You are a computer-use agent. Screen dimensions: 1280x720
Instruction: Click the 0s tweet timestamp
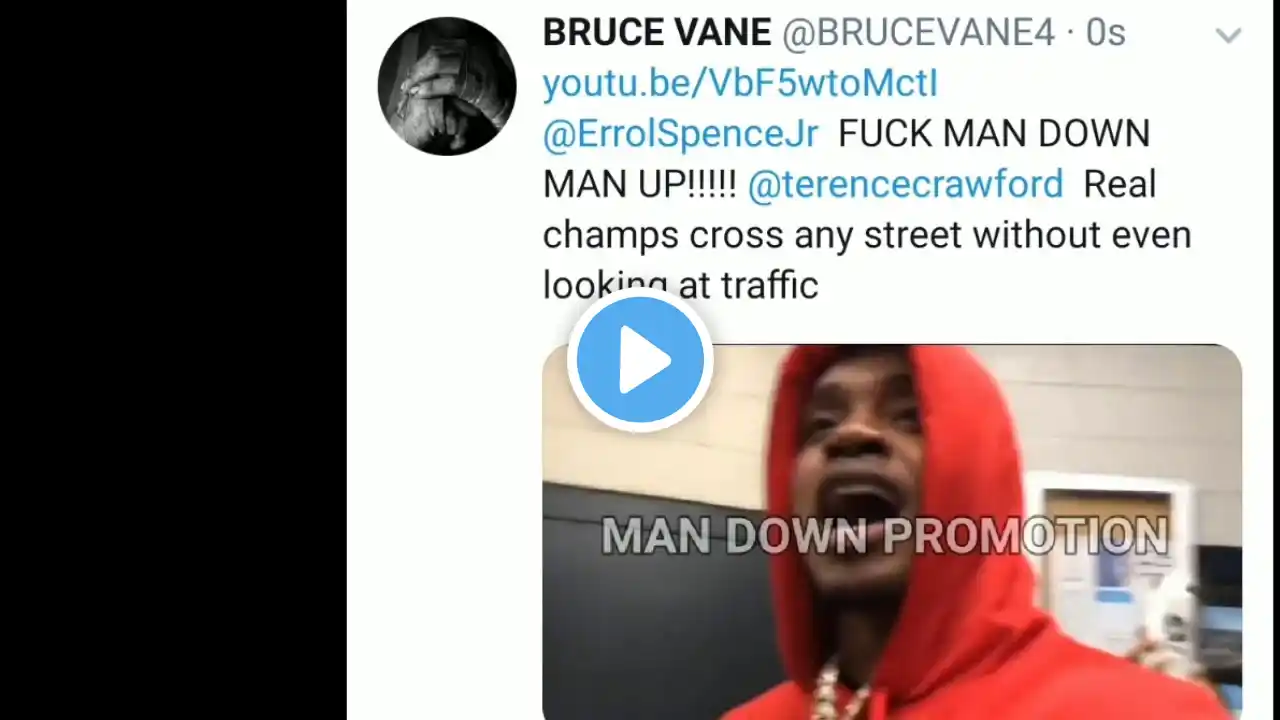tap(1106, 33)
